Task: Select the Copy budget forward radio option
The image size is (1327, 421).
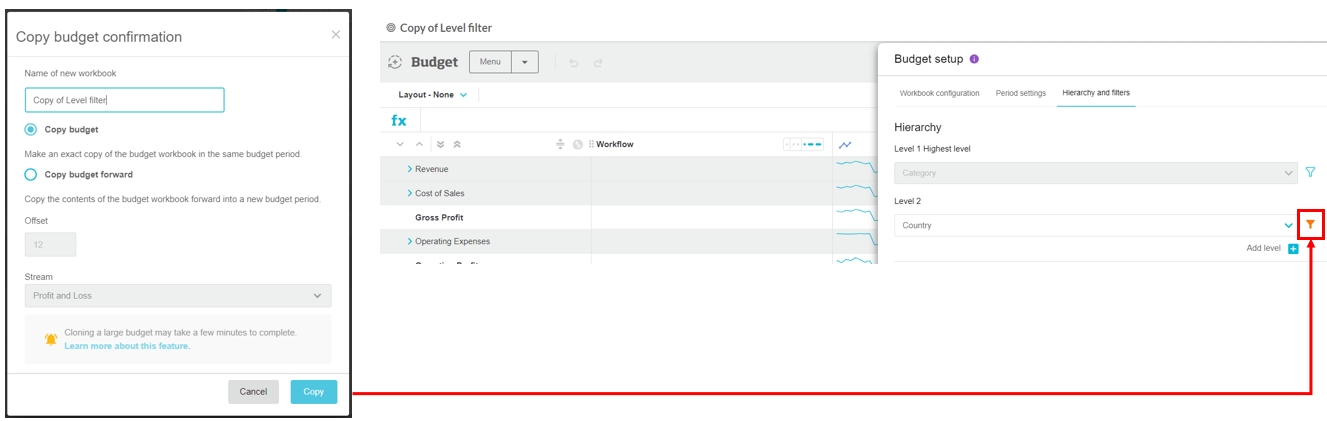Action: (31, 174)
